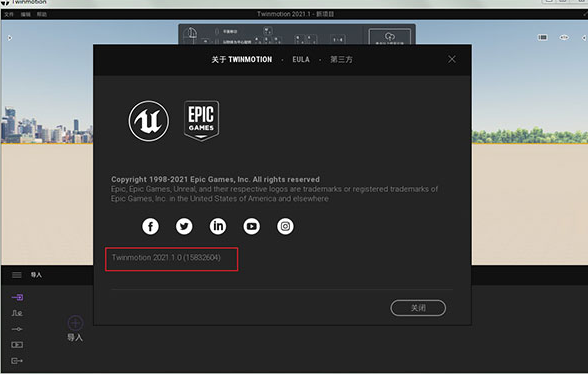Click the 关闭 button in dialog

418,308
